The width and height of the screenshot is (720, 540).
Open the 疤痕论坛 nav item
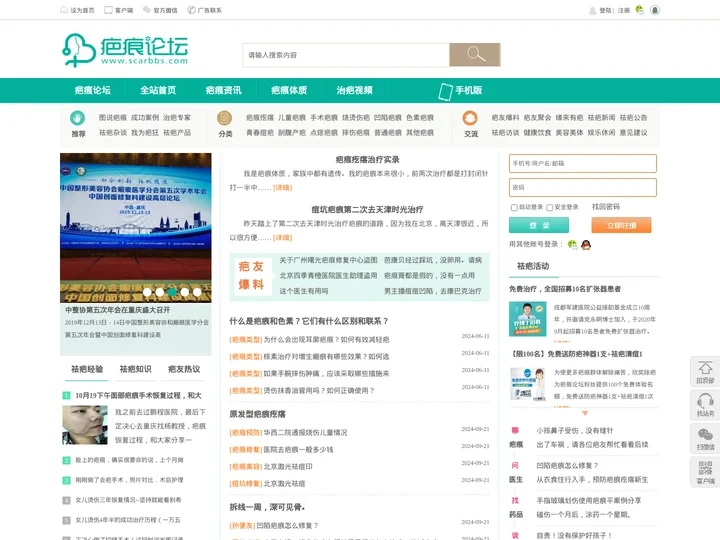pos(93,90)
